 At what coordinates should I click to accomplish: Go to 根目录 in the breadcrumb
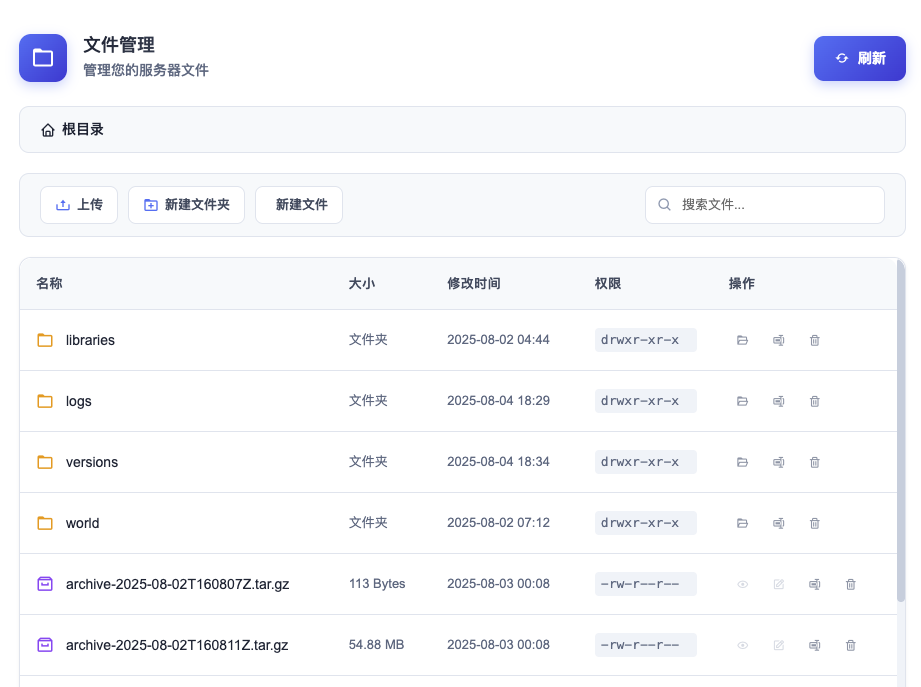83,130
